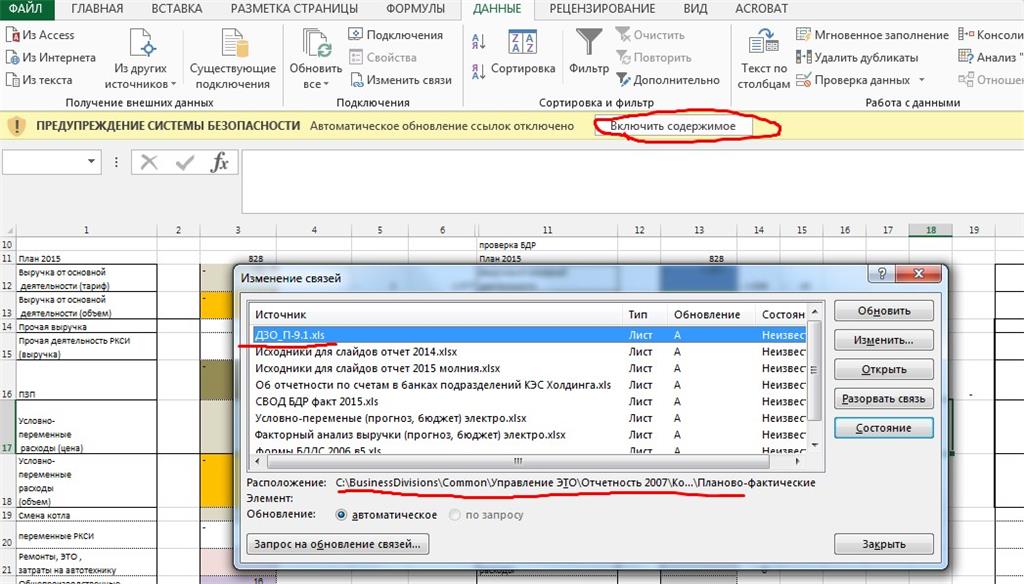Click Из Интернета data source

click(50, 57)
